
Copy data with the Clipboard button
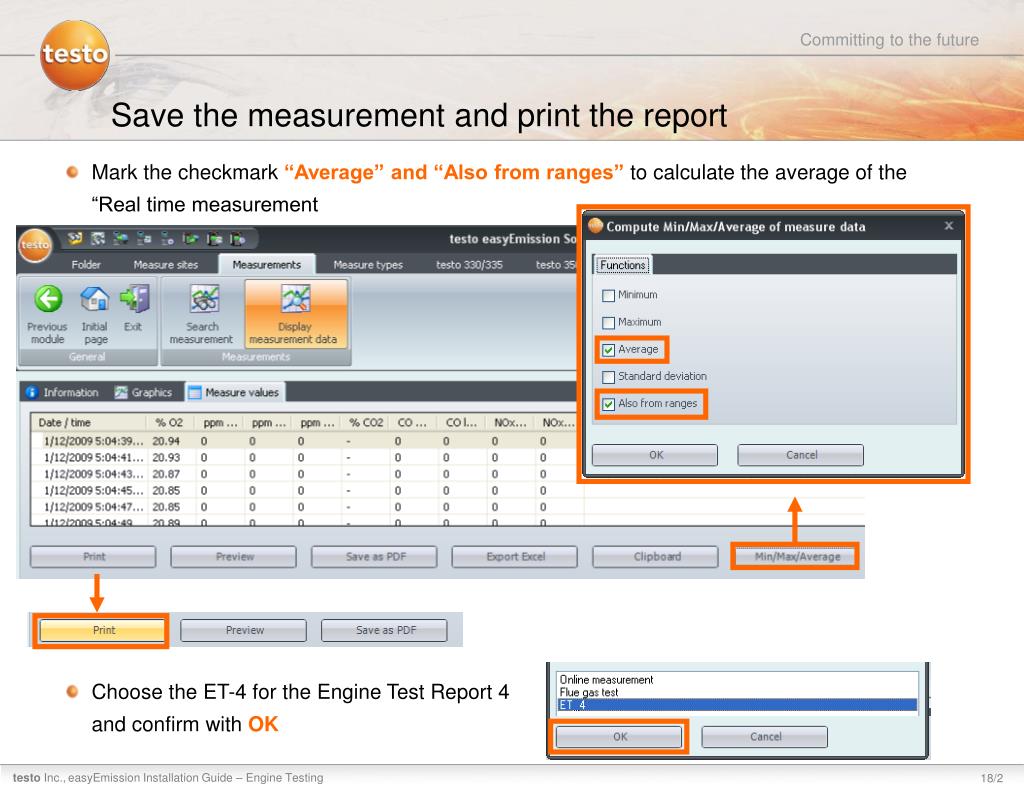coord(656,557)
